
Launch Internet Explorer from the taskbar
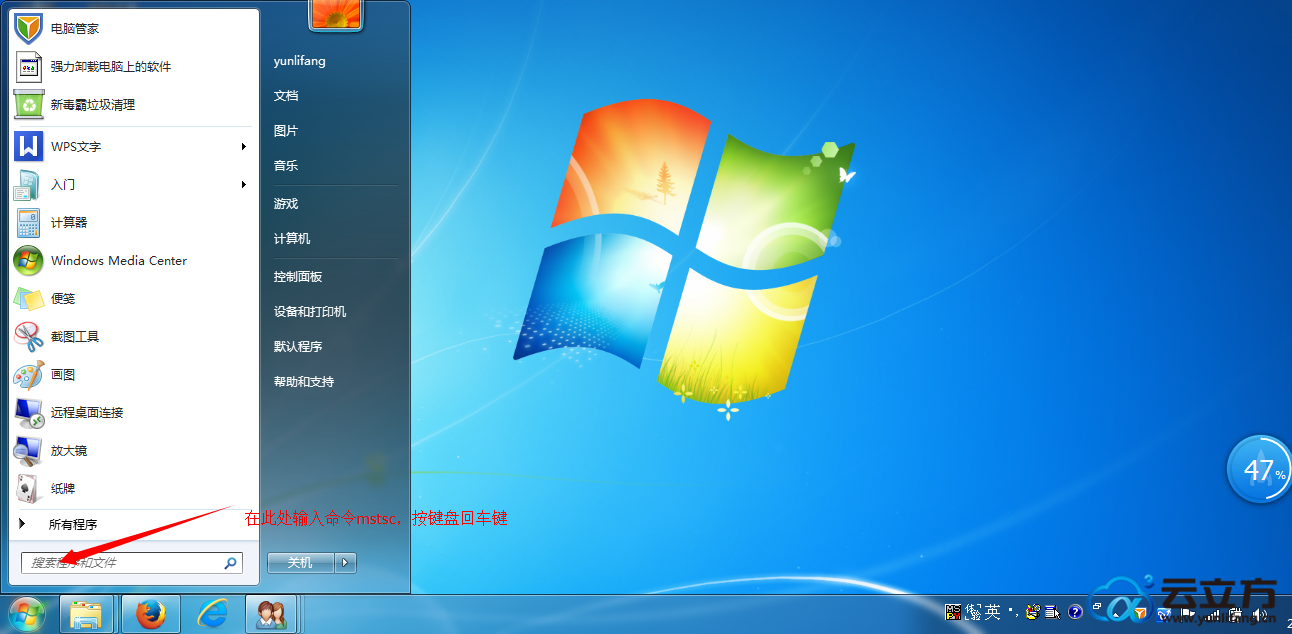211,614
